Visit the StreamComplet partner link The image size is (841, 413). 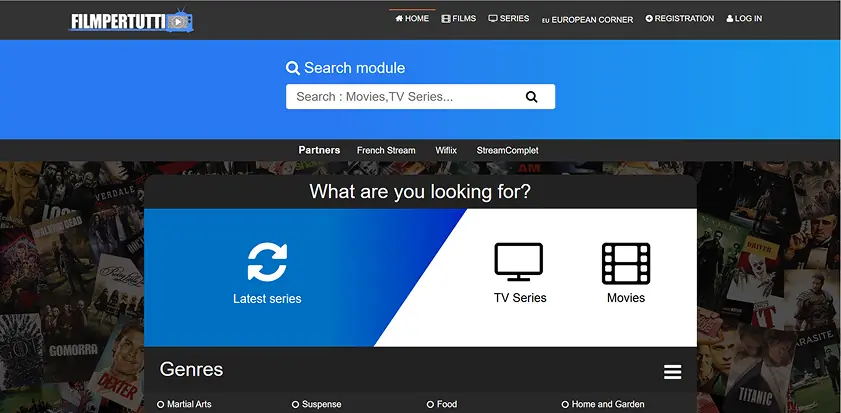click(507, 150)
